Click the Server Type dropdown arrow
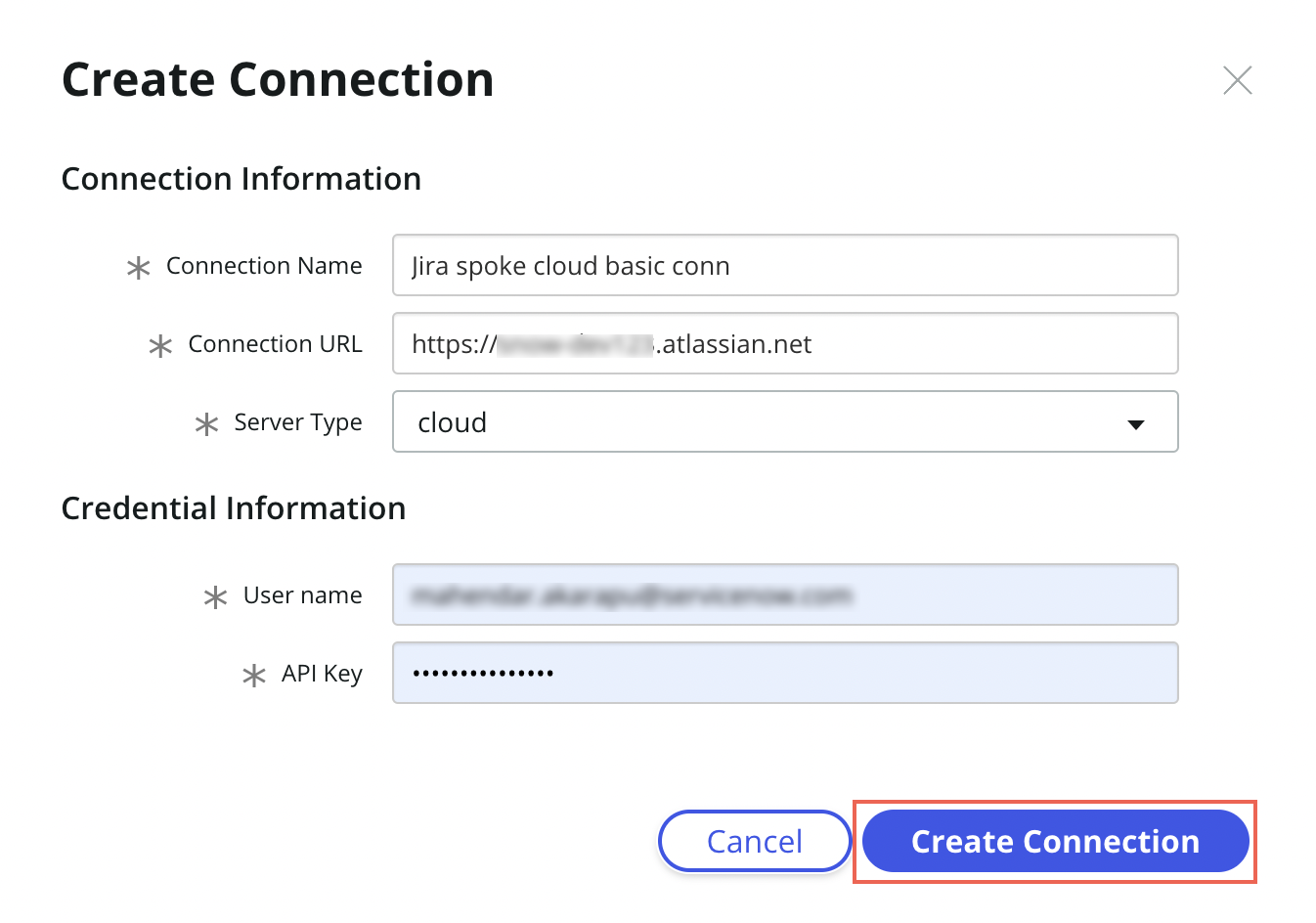The width and height of the screenshot is (1316, 923). coord(1135,424)
